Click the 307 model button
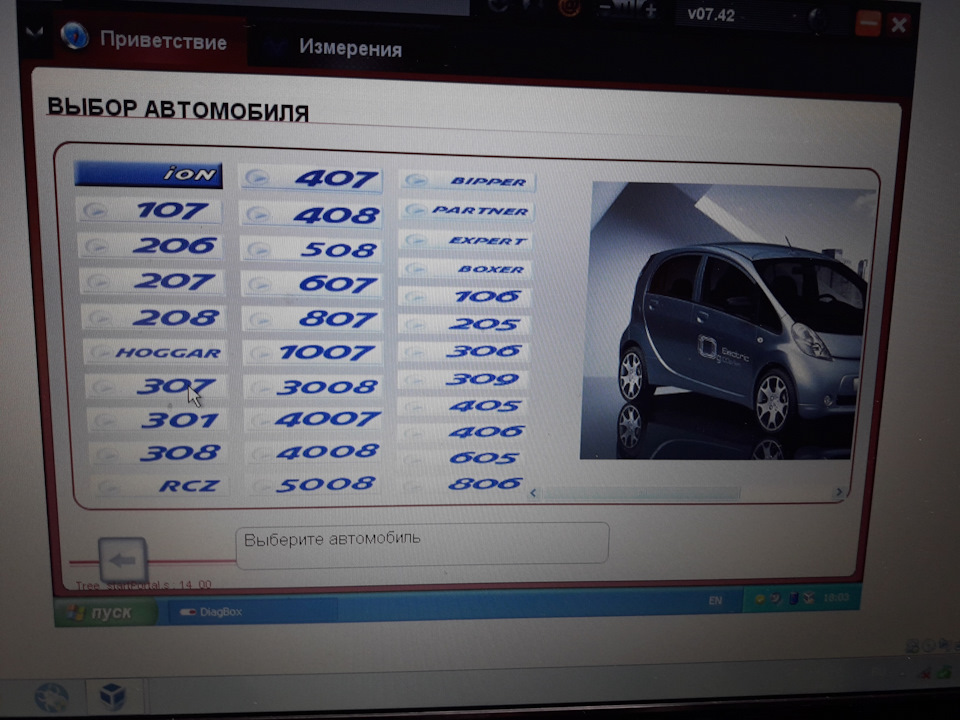 click(x=157, y=386)
